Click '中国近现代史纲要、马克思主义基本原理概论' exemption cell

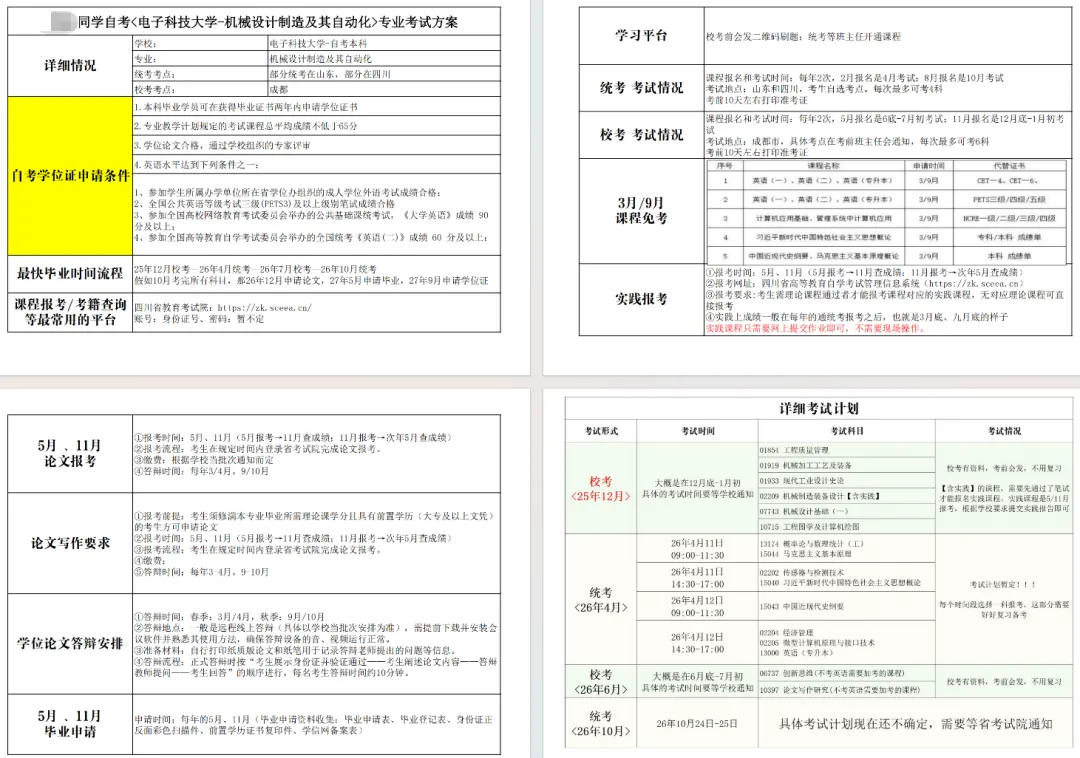click(824, 255)
